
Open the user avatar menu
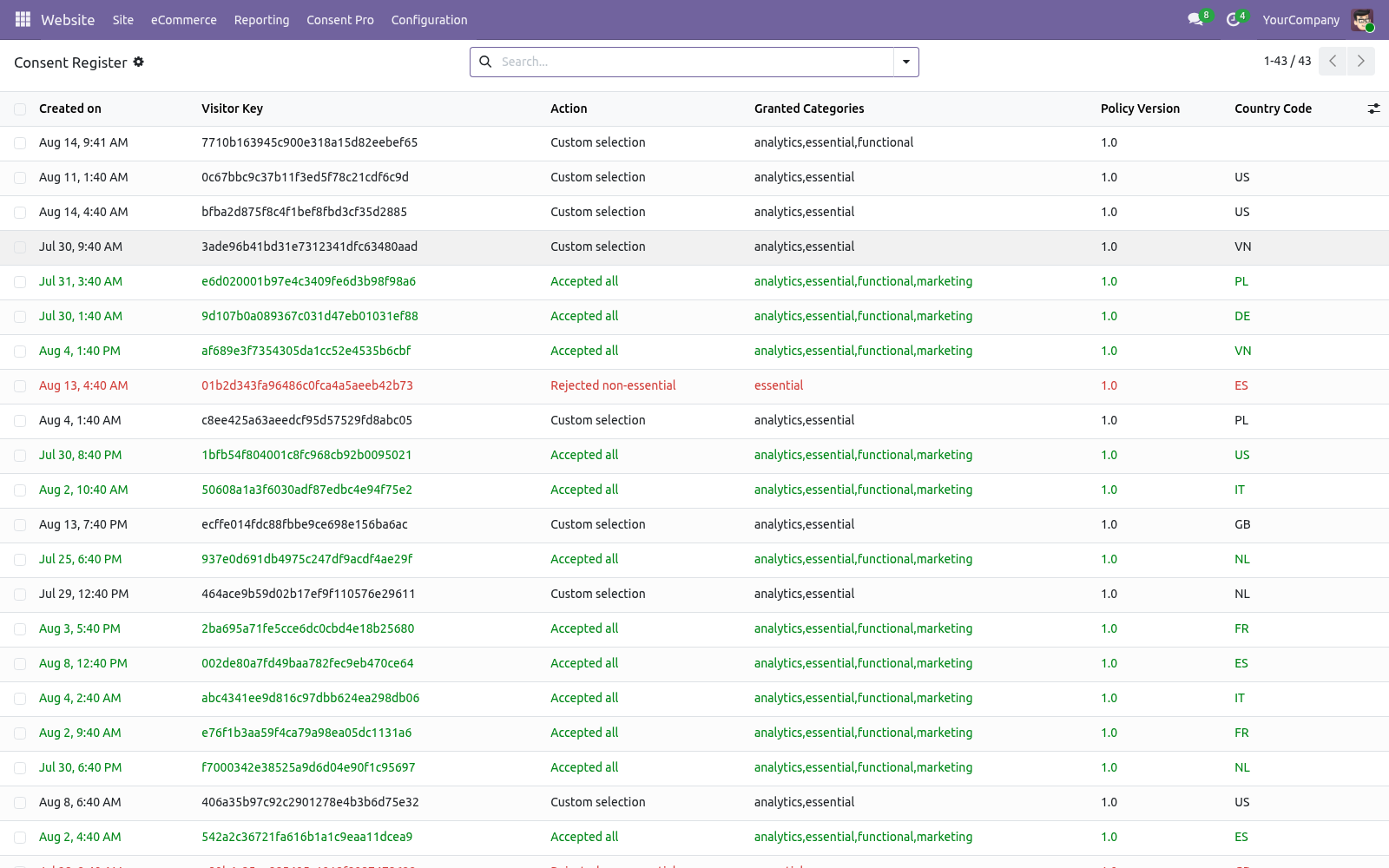(x=1362, y=20)
